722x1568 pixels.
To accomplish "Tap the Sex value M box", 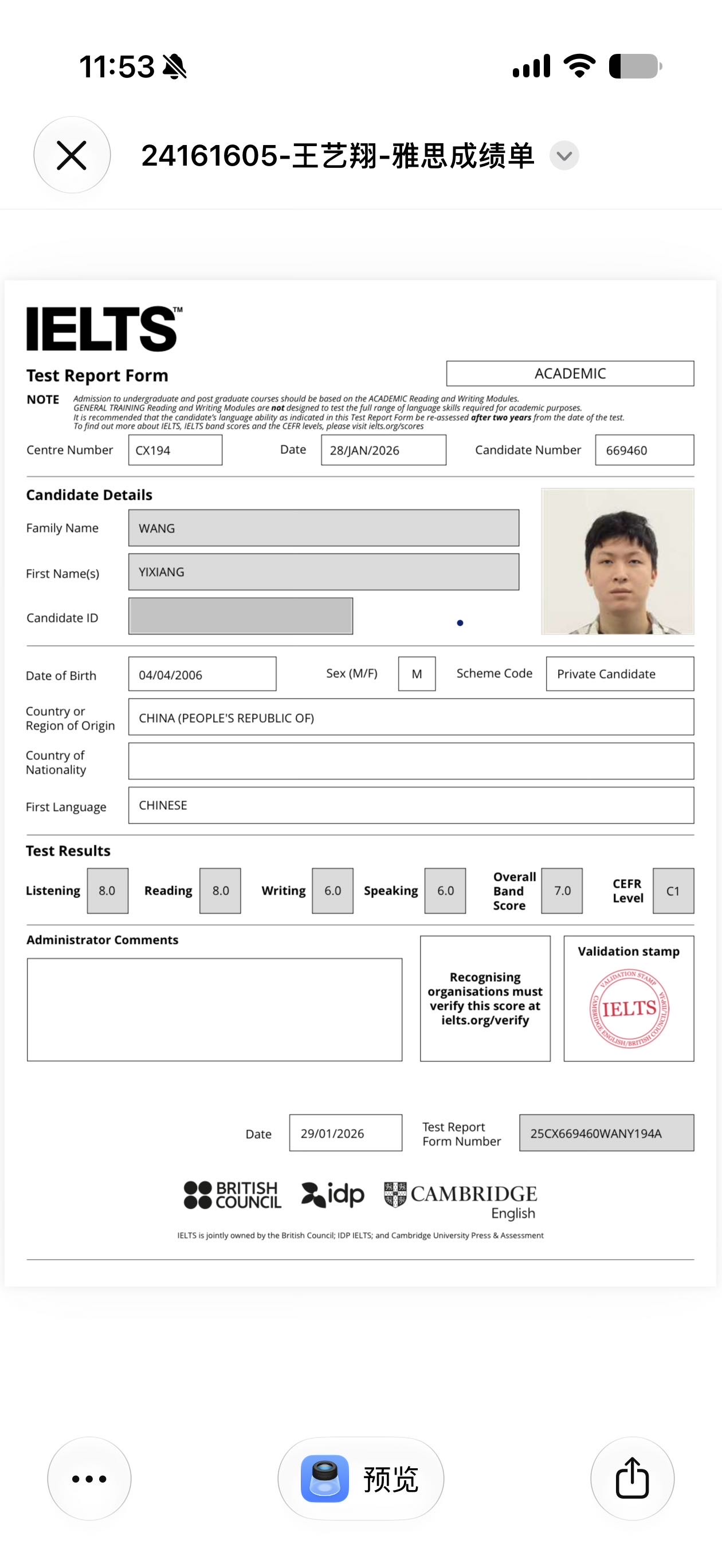I will coord(417,674).
